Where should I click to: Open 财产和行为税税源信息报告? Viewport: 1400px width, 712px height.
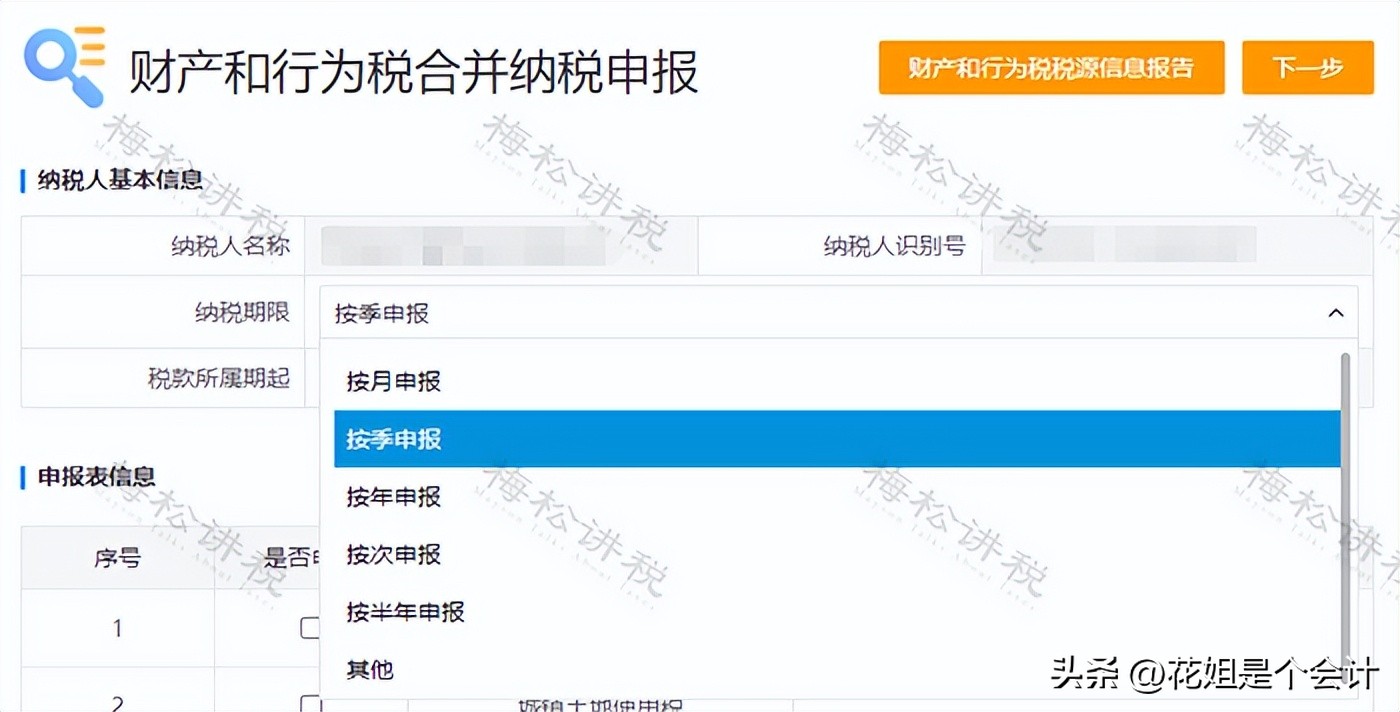point(1051,67)
